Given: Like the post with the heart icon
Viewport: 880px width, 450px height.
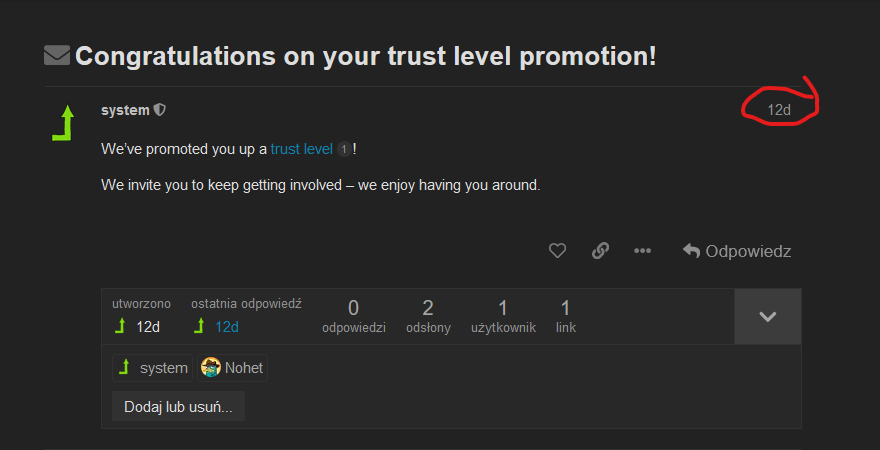Looking at the screenshot, I should pos(558,251).
